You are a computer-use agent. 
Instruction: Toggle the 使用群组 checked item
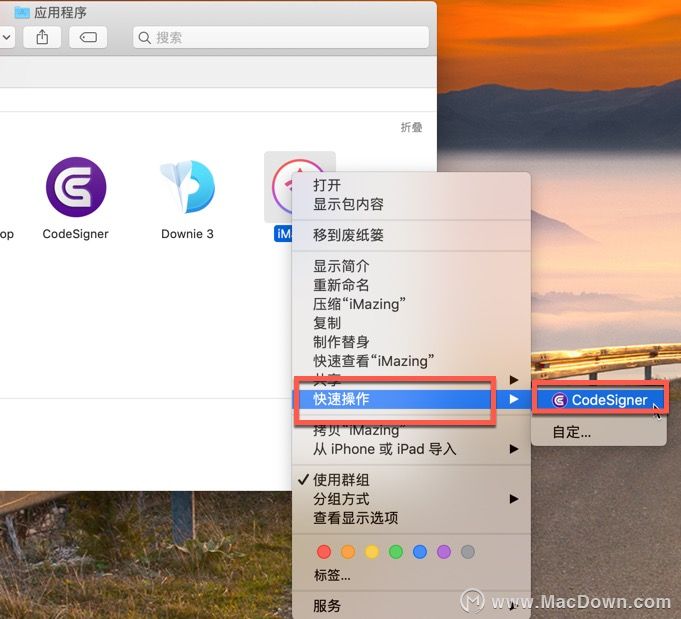411,480
